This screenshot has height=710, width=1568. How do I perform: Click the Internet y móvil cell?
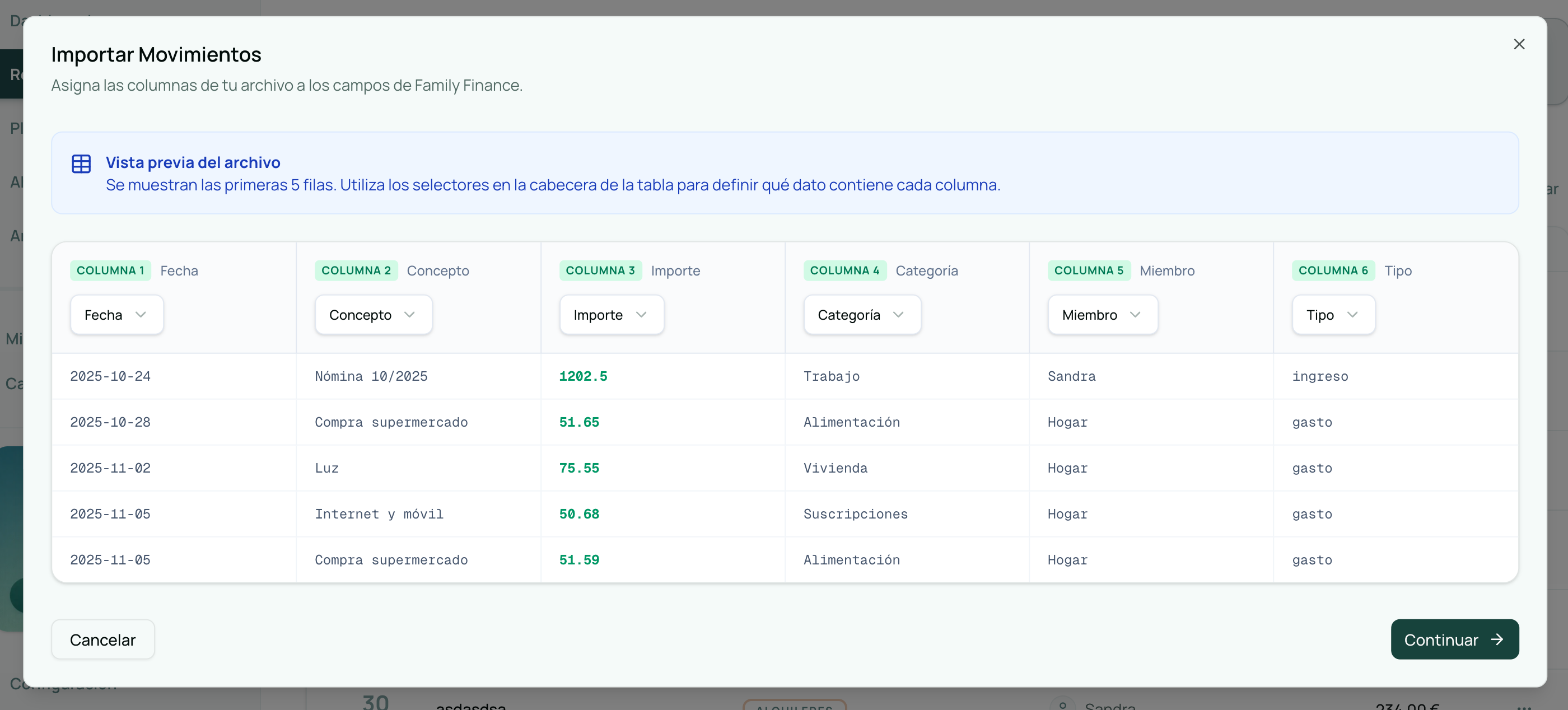tap(379, 513)
